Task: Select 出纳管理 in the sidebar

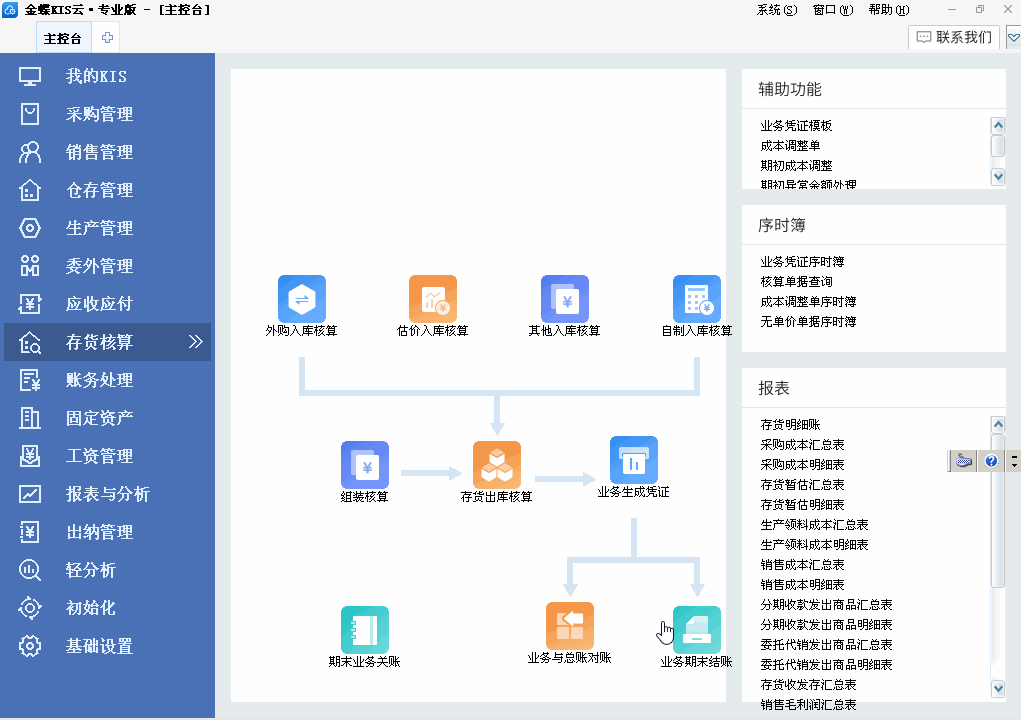Action: (x=107, y=532)
